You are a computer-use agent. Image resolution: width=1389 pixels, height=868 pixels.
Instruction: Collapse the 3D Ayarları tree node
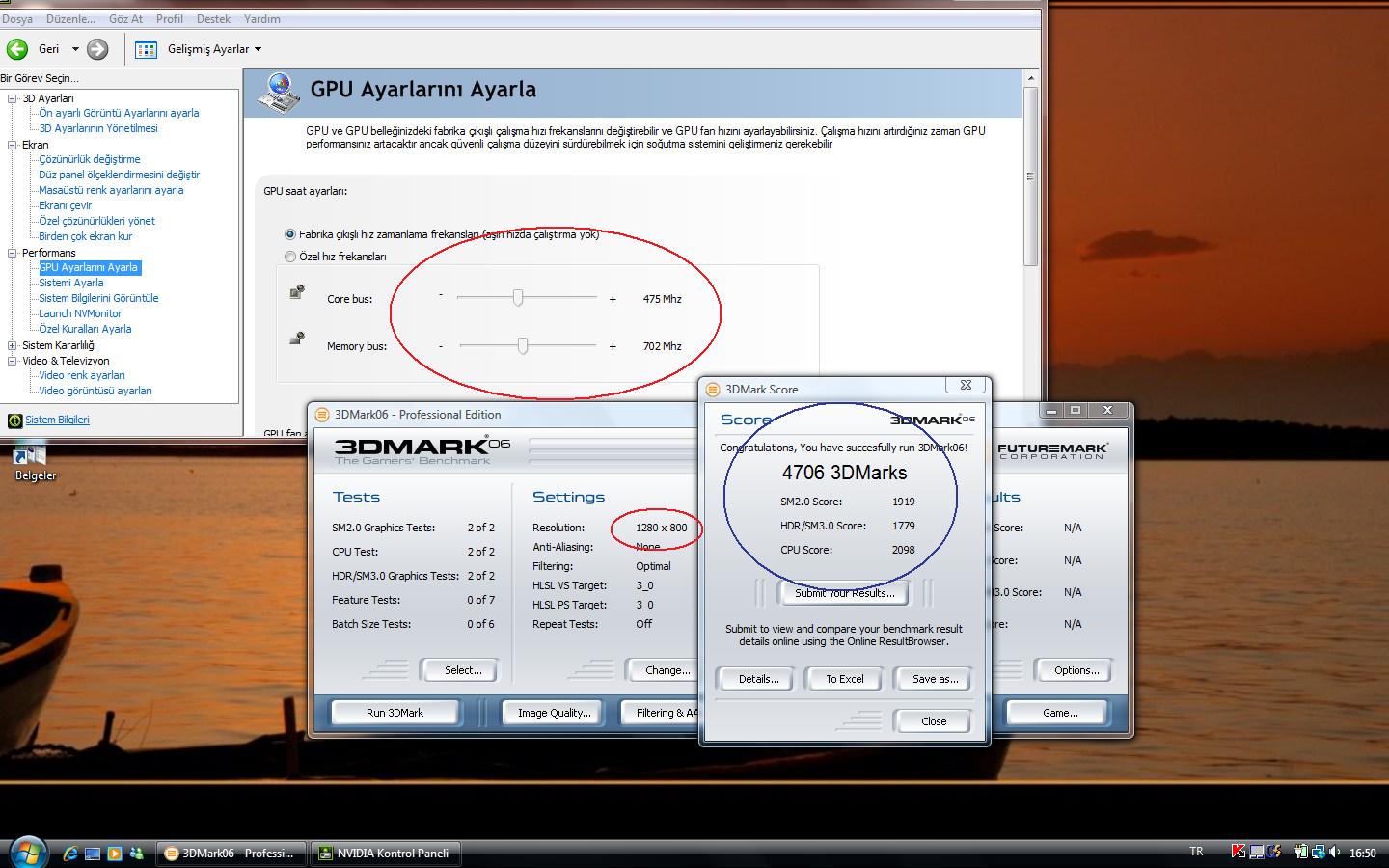13,98
